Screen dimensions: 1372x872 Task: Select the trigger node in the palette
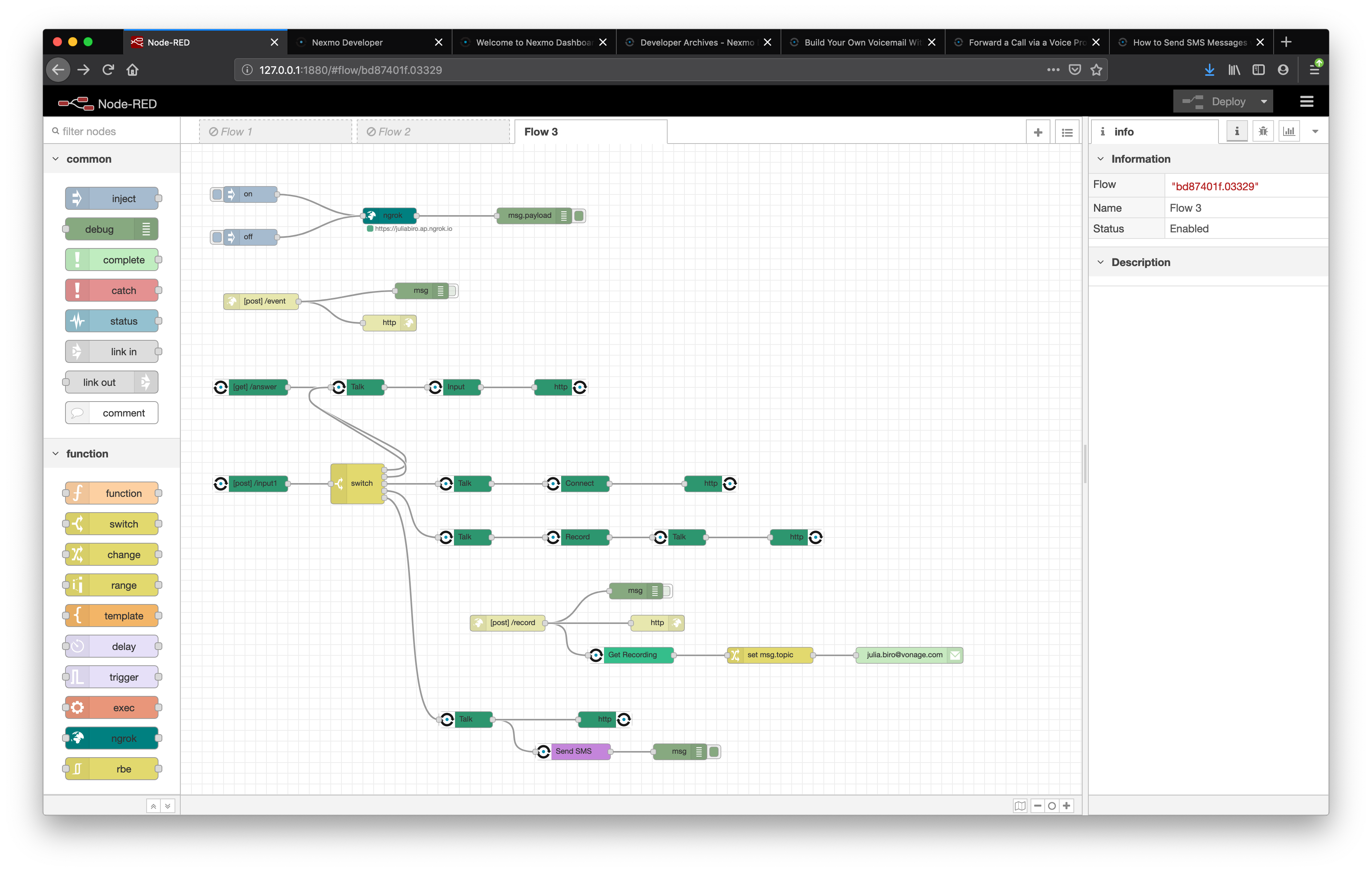pyautogui.click(x=112, y=677)
